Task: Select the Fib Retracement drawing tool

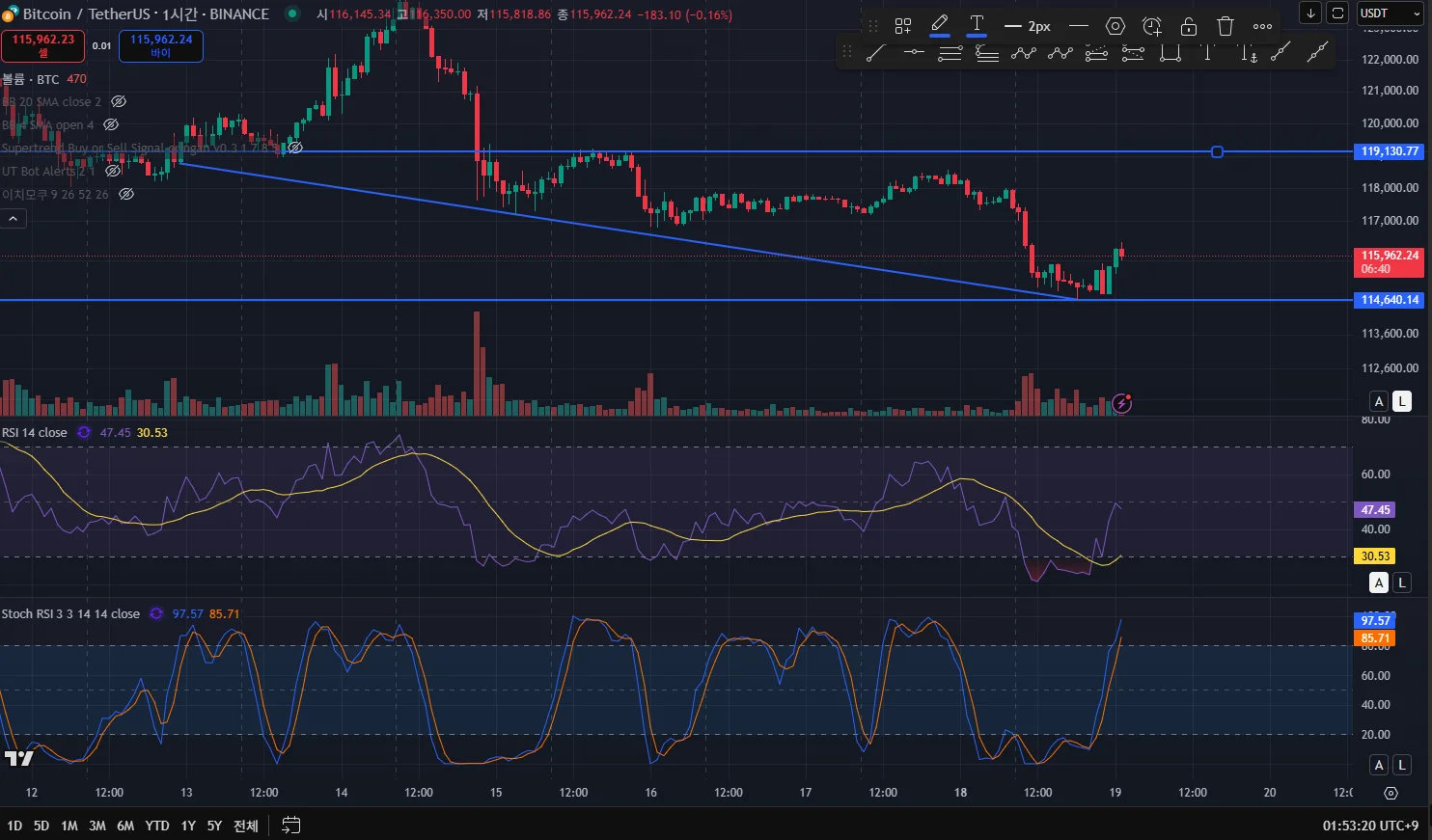Action: tap(950, 53)
